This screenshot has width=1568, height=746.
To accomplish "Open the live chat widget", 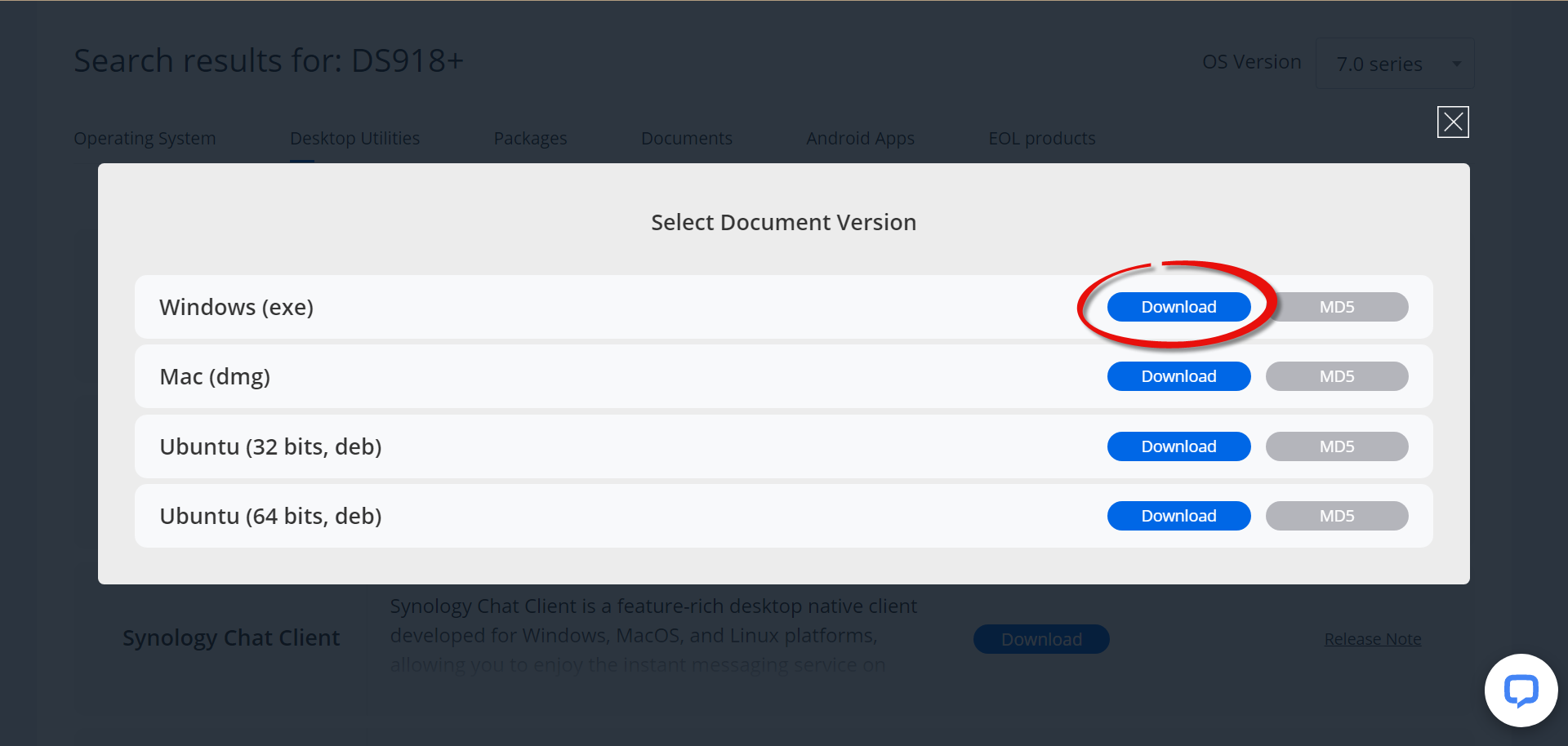I will pyautogui.click(x=1521, y=690).
